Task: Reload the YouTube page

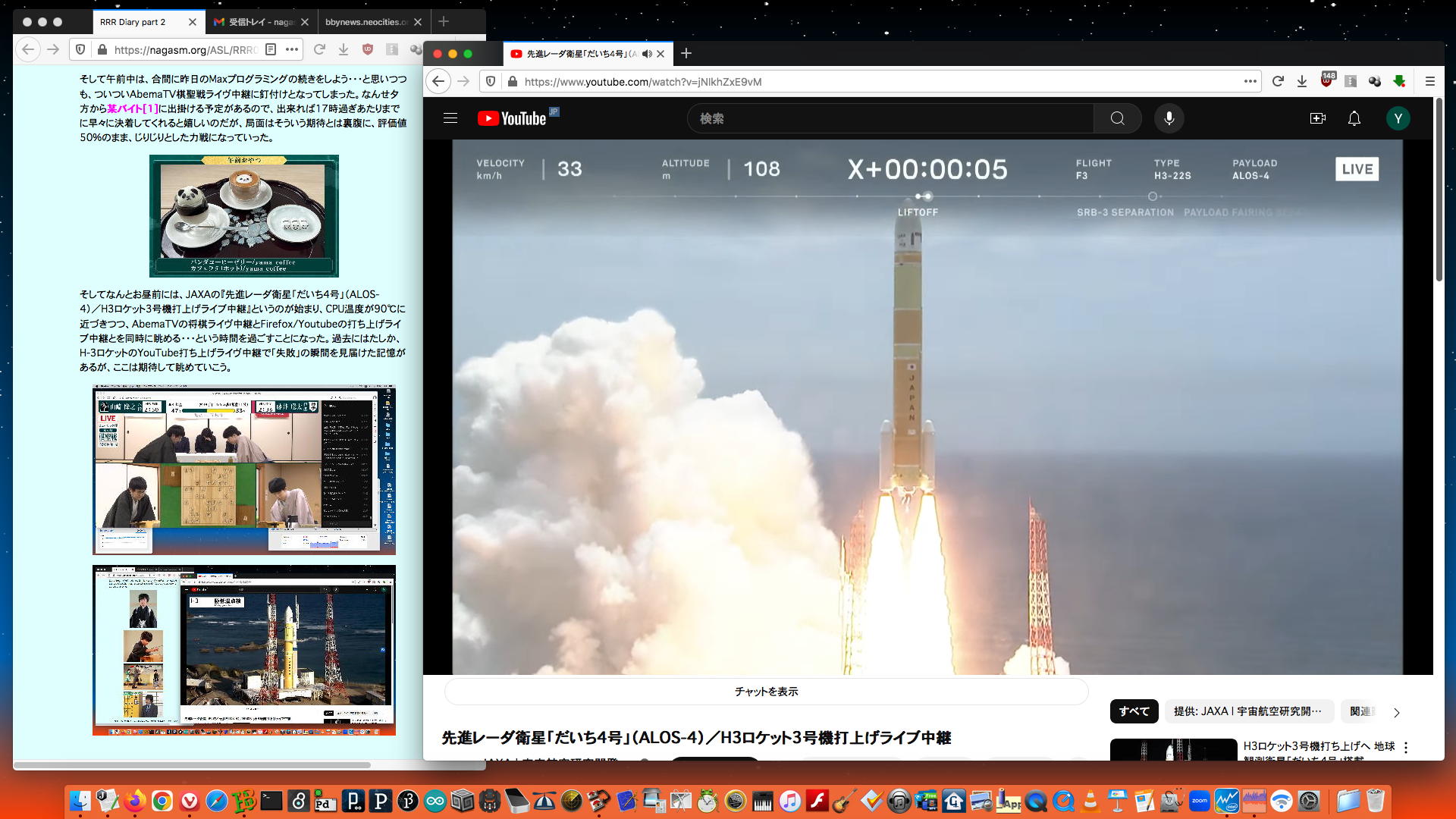Action: pos(1278,81)
